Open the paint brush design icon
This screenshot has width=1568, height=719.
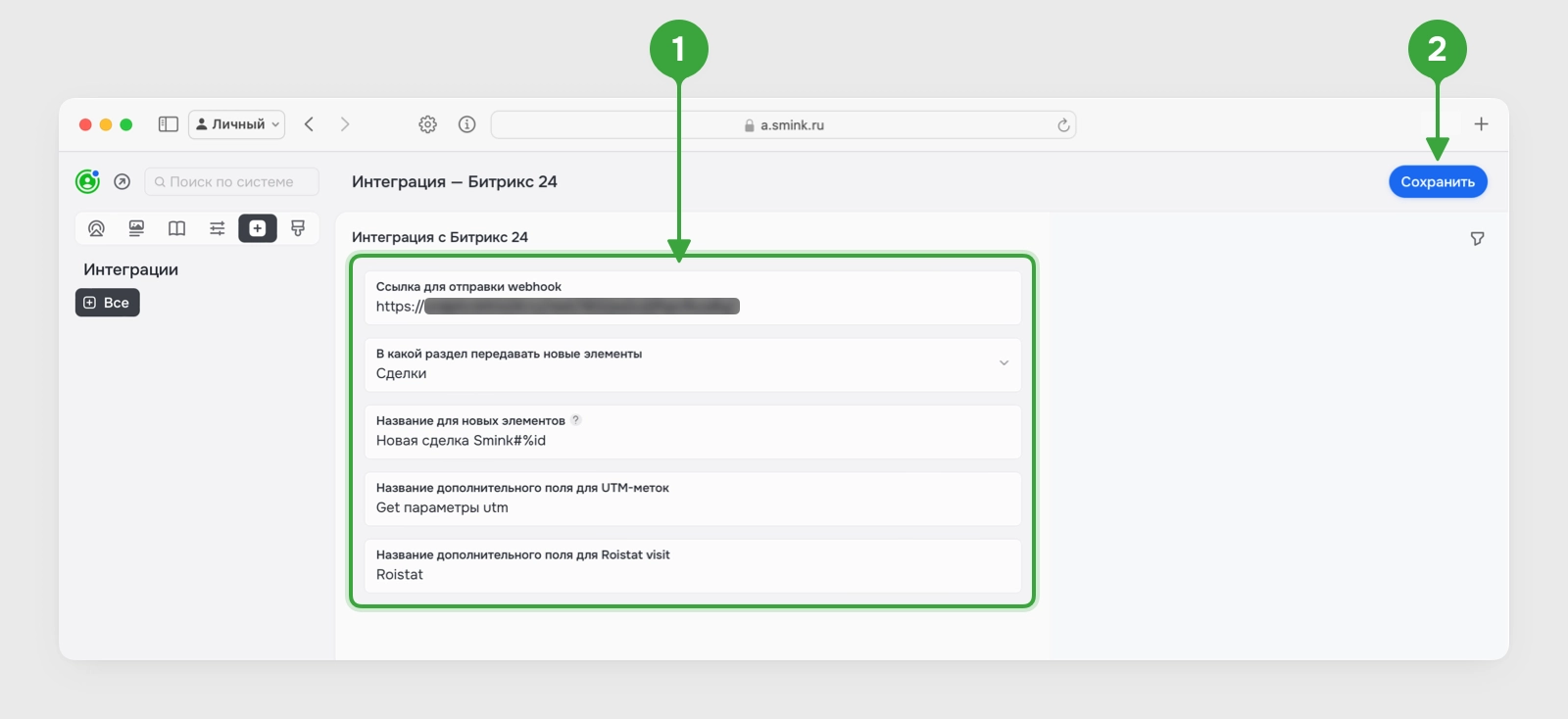coord(298,228)
